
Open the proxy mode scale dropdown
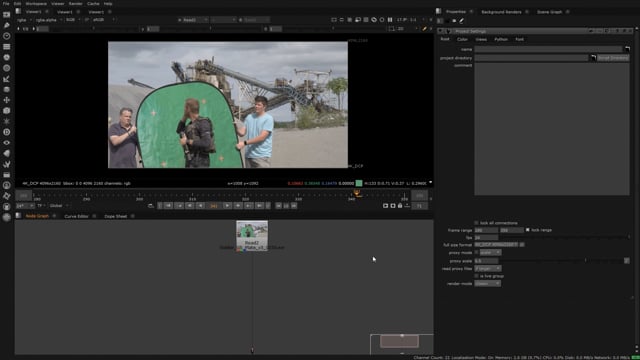[490, 253]
